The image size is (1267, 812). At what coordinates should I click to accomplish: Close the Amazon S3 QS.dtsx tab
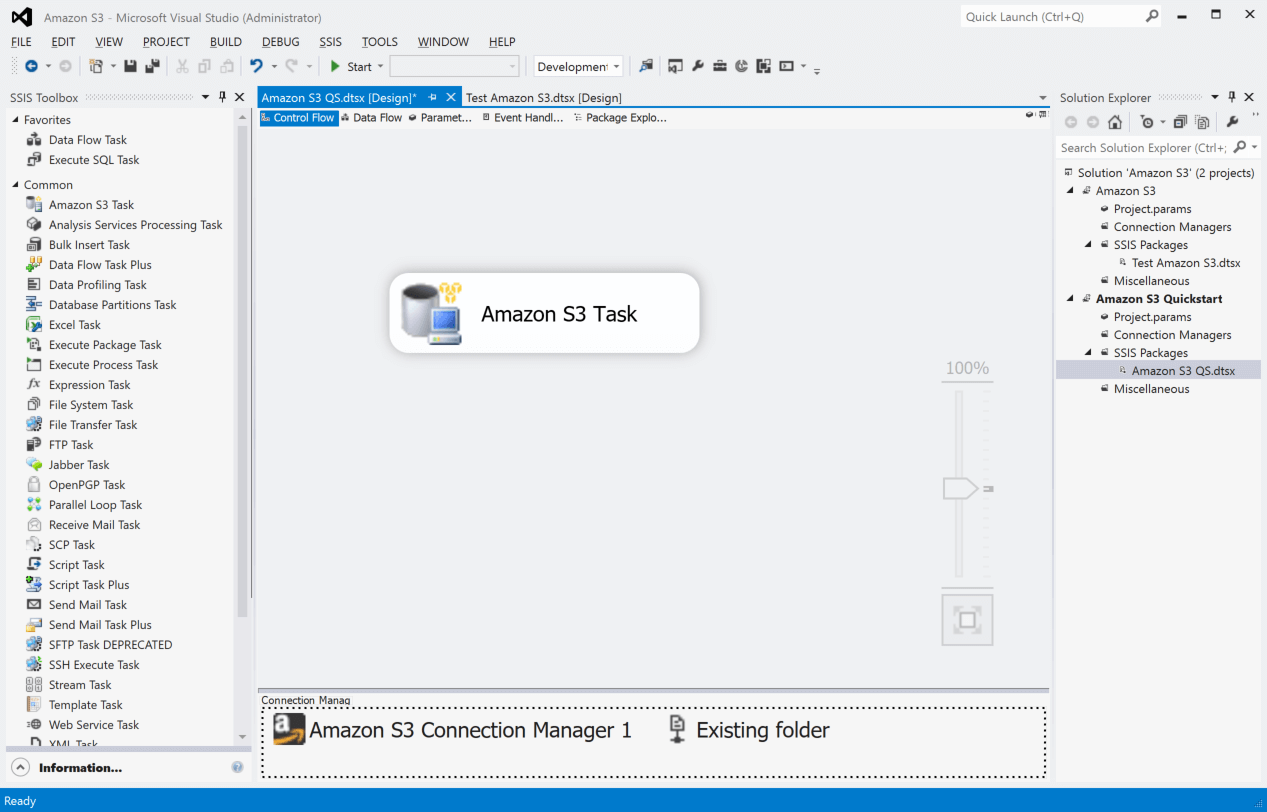pyautogui.click(x=451, y=97)
